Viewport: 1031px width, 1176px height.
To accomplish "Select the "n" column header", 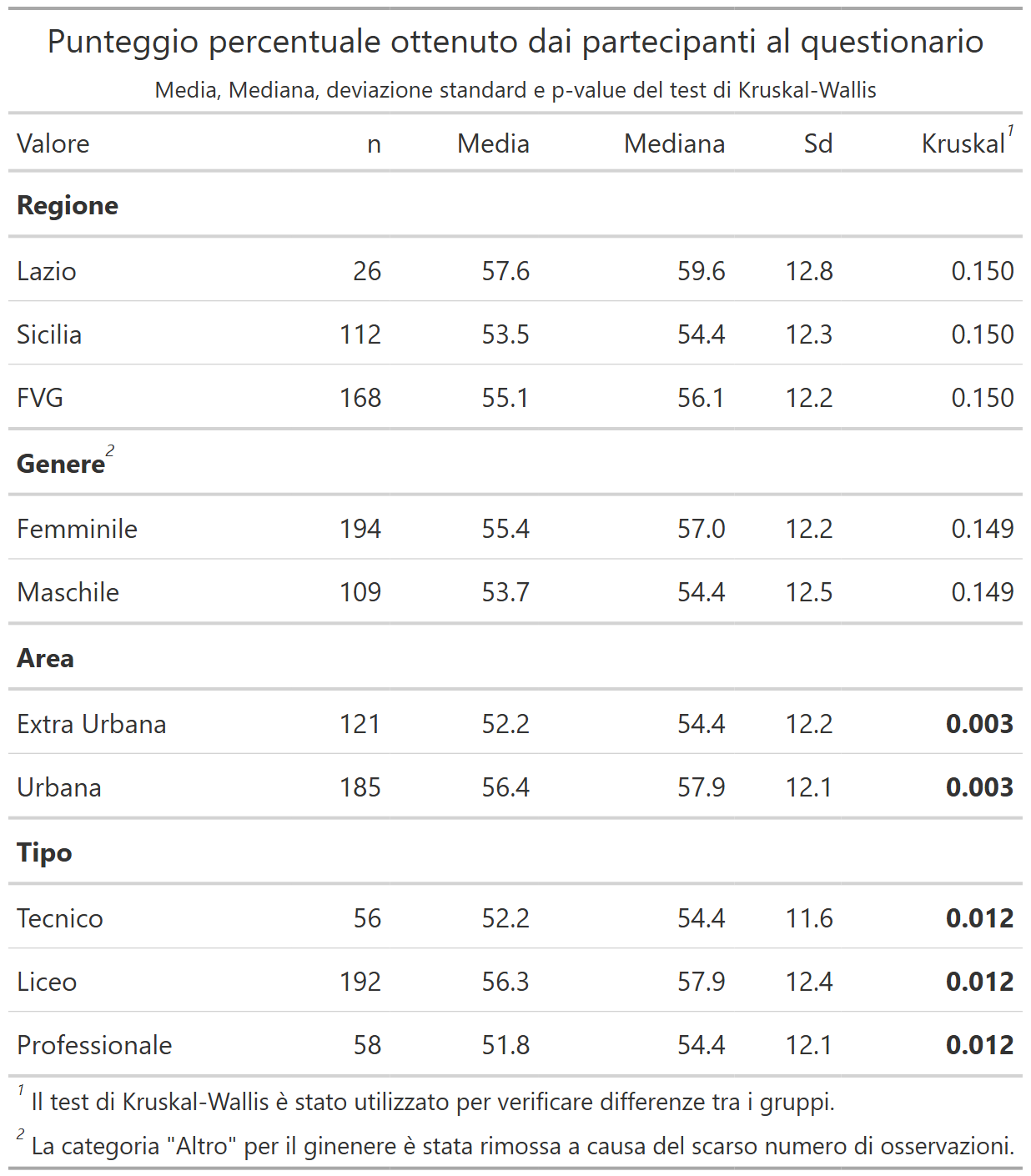I will click(374, 143).
